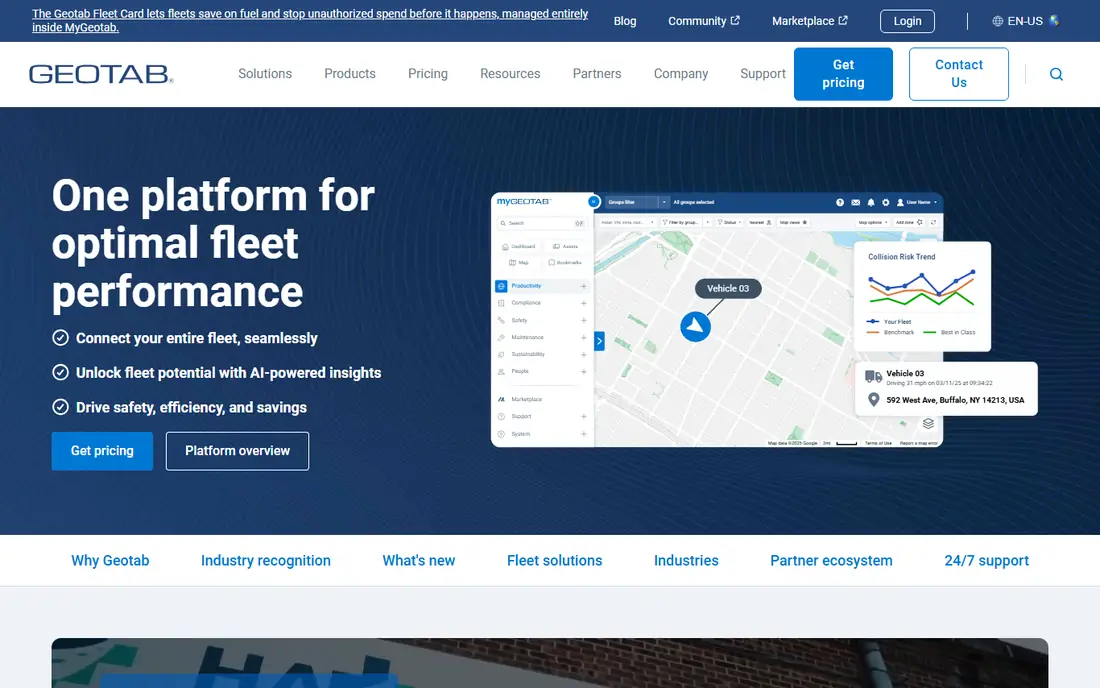
Task: Click the settings gear icon in MyGeotab mockup
Action: coord(885,202)
